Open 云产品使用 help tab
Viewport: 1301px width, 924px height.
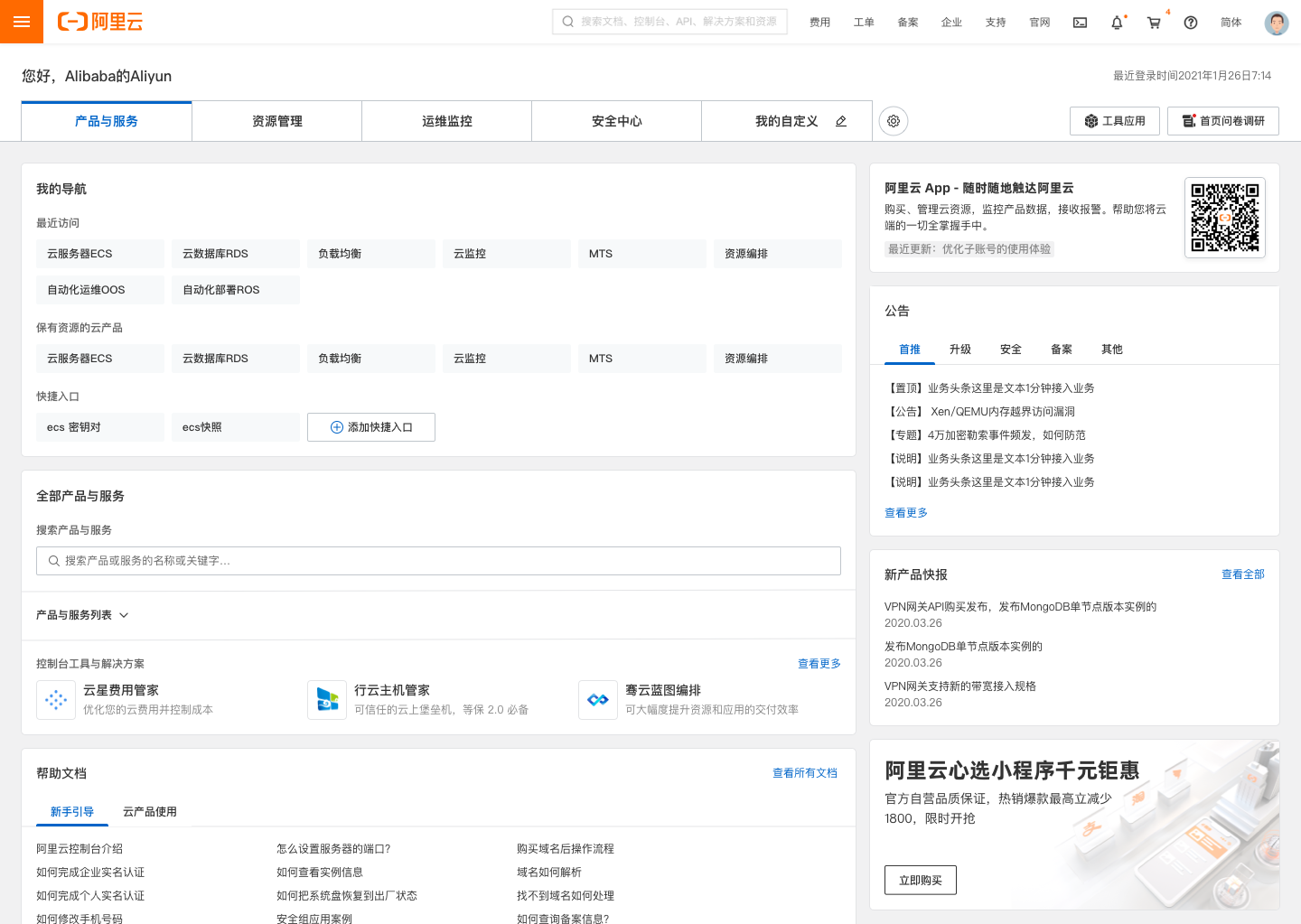tap(150, 812)
